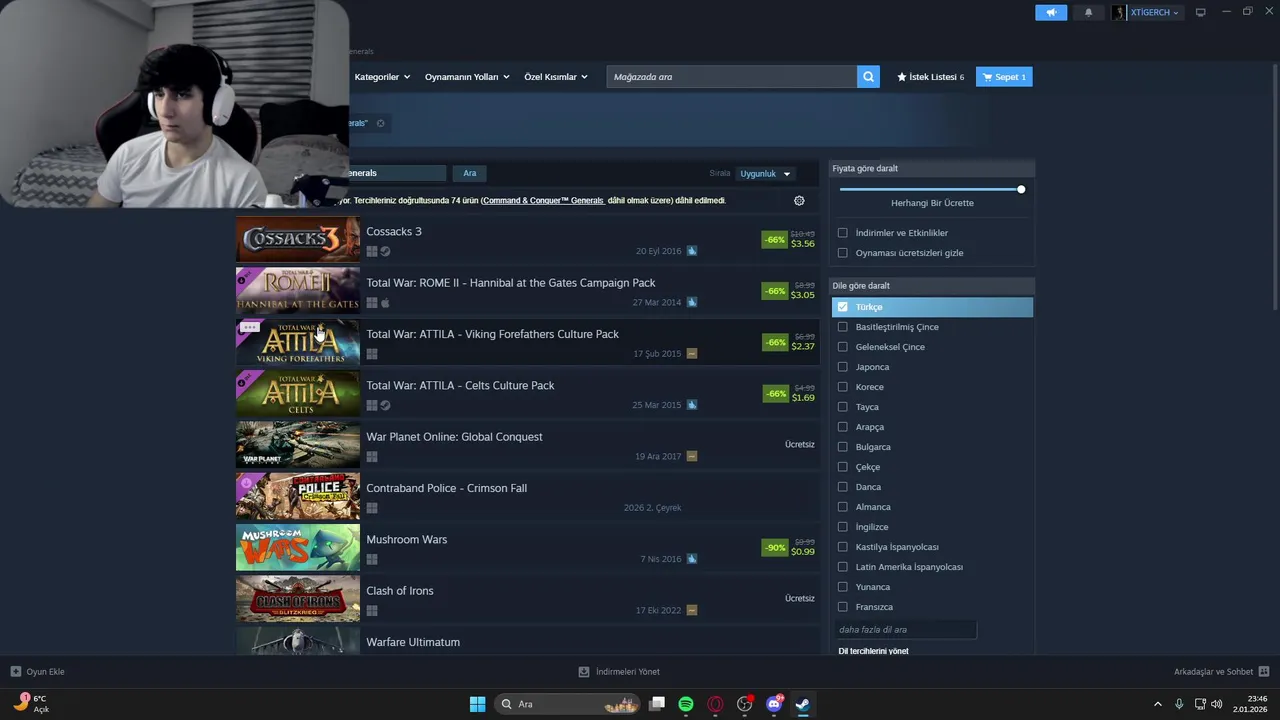
Task: Open the Windows Start menu
Action: tap(478, 704)
